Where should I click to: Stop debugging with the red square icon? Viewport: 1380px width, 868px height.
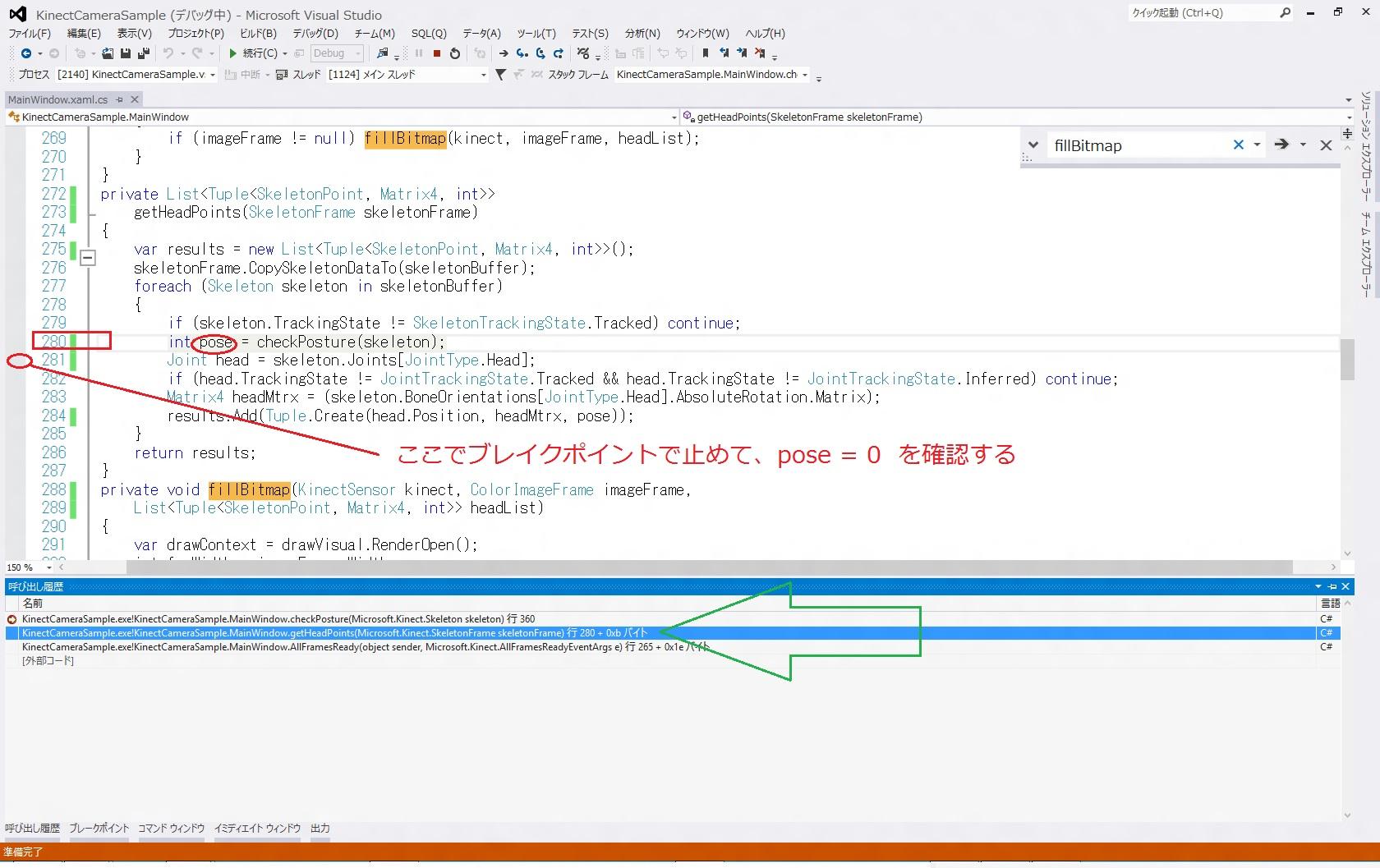(x=437, y=53)
